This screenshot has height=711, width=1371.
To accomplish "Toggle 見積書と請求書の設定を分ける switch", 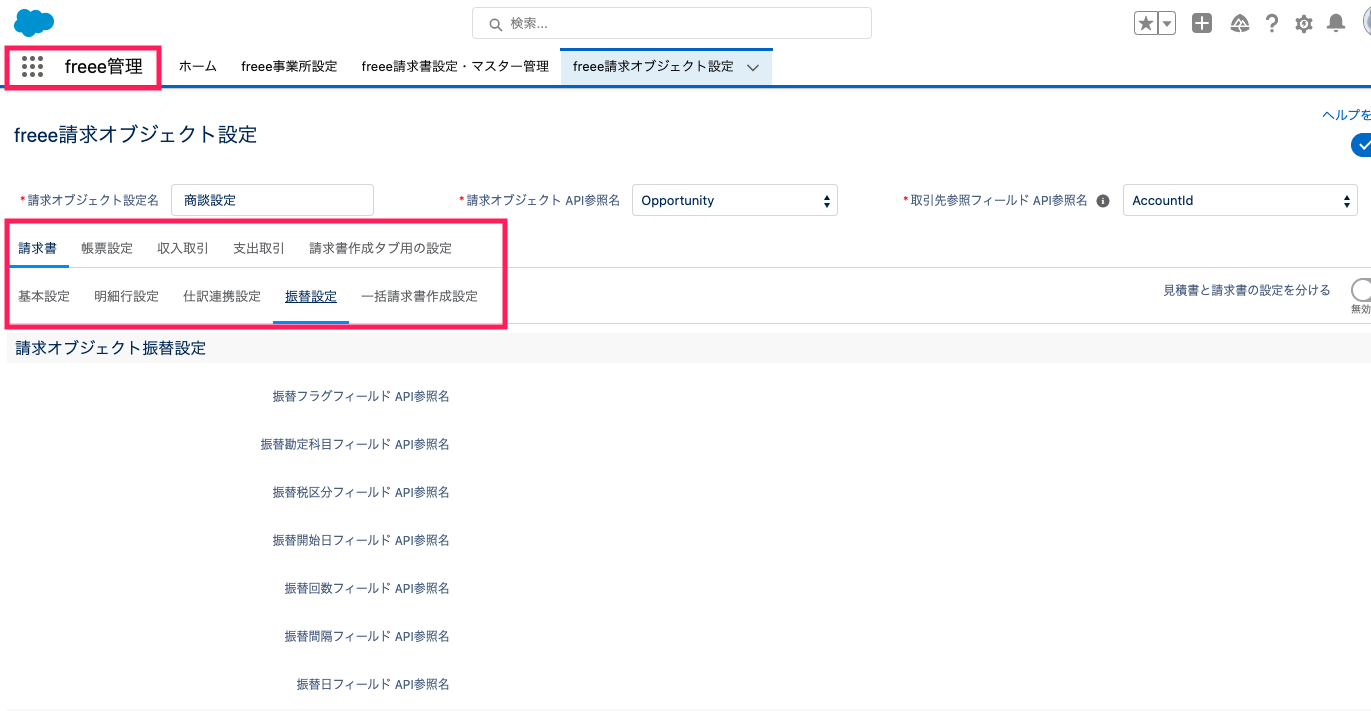I will click(1360, 291).
